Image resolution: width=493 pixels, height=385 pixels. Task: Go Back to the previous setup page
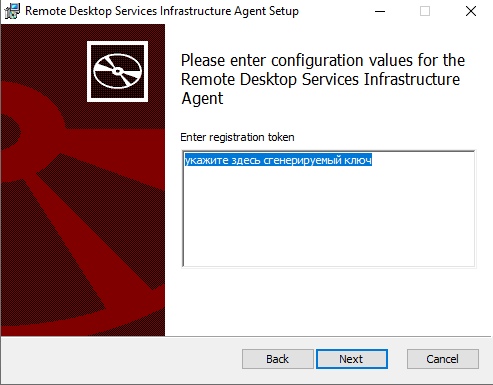tap(278, 359)
